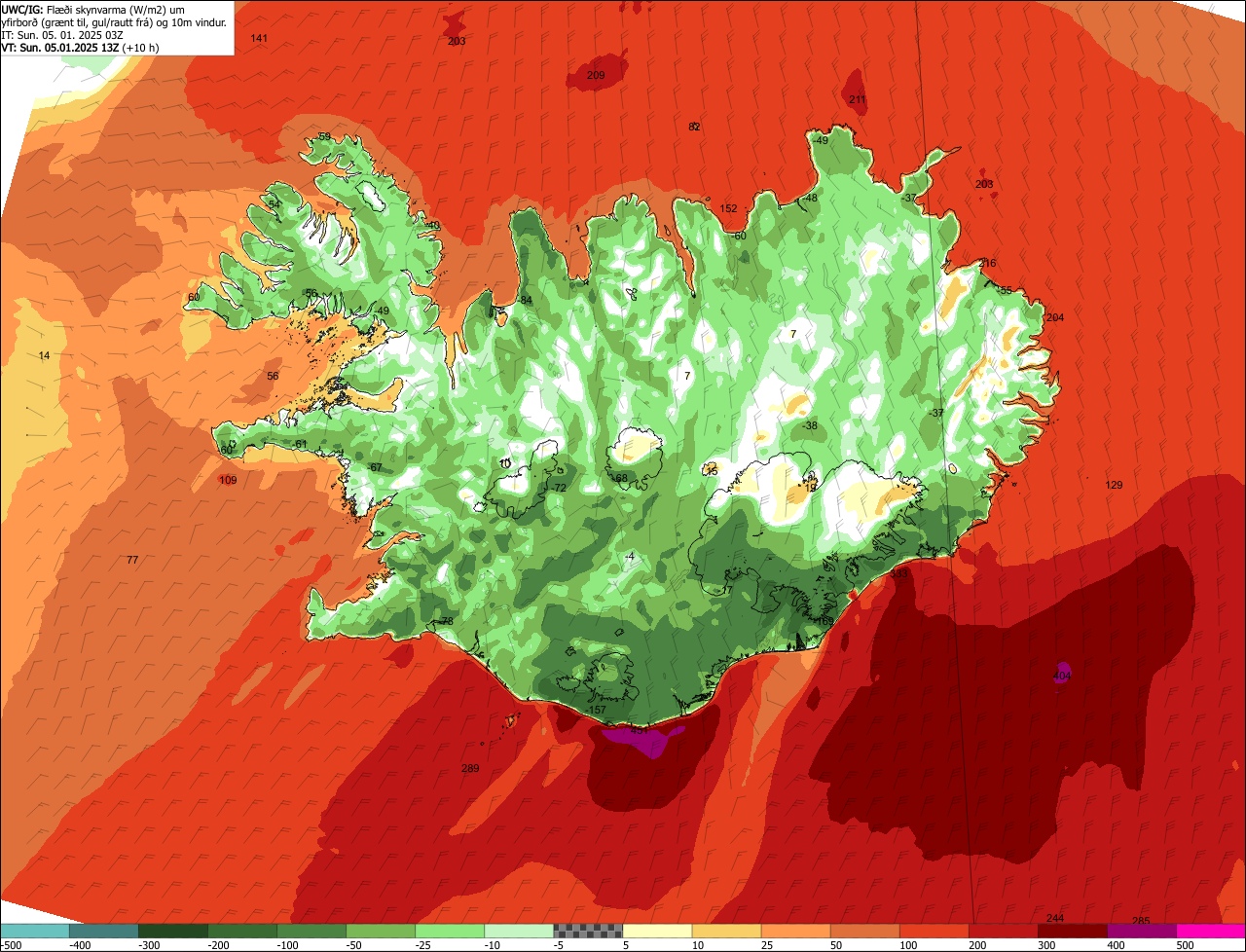Click the map value 56

click(x=273, y=376)
